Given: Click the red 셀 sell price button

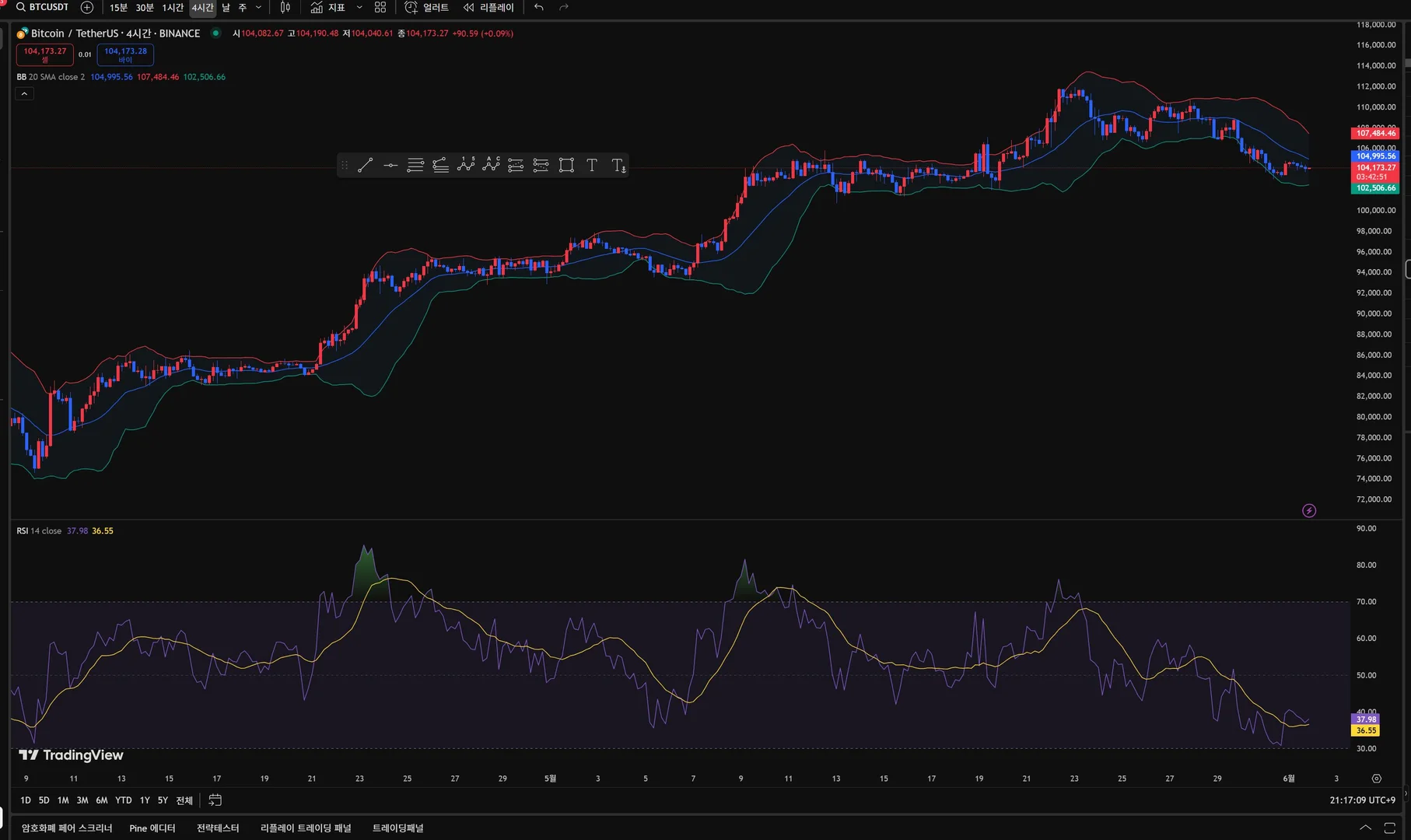Looking at the screenshot, I should click(x=45, y=54).
